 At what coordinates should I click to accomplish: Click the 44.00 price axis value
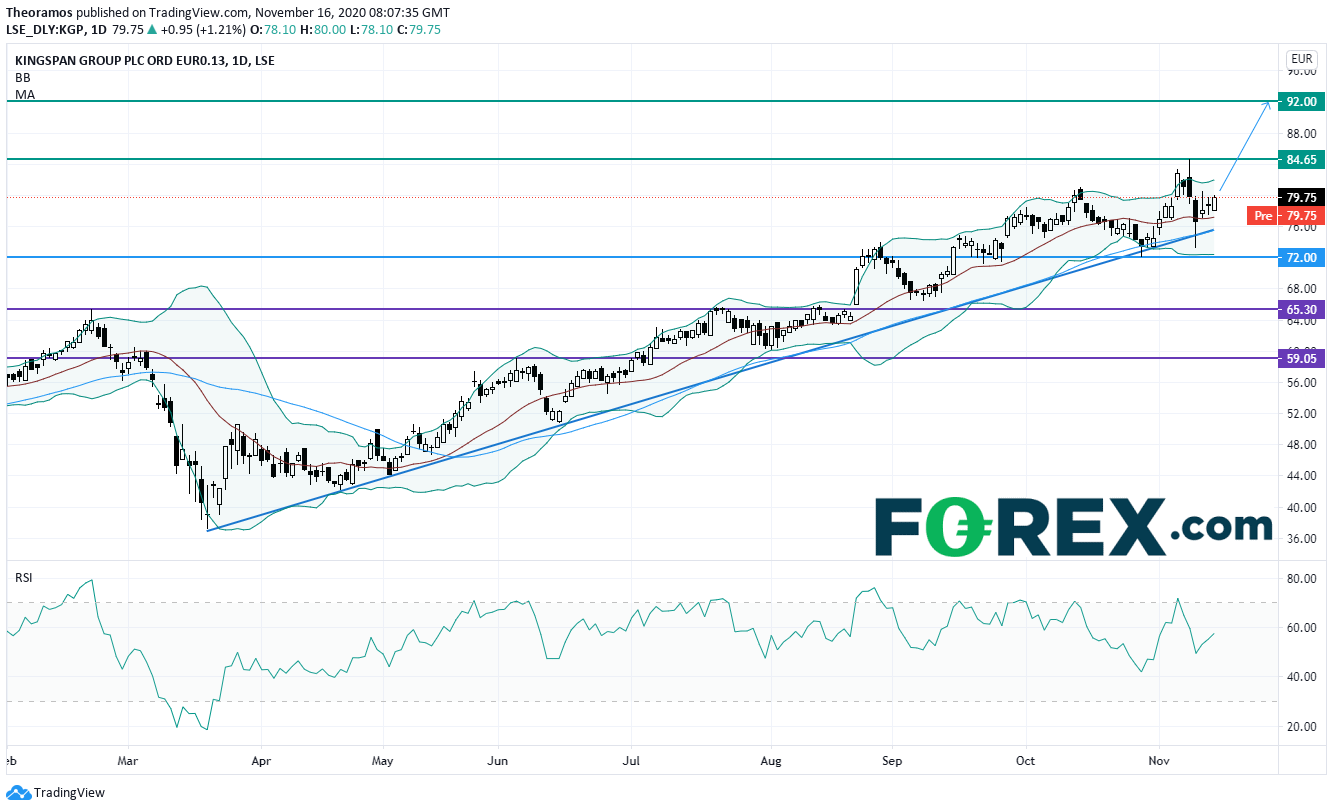click(1300, 476)
